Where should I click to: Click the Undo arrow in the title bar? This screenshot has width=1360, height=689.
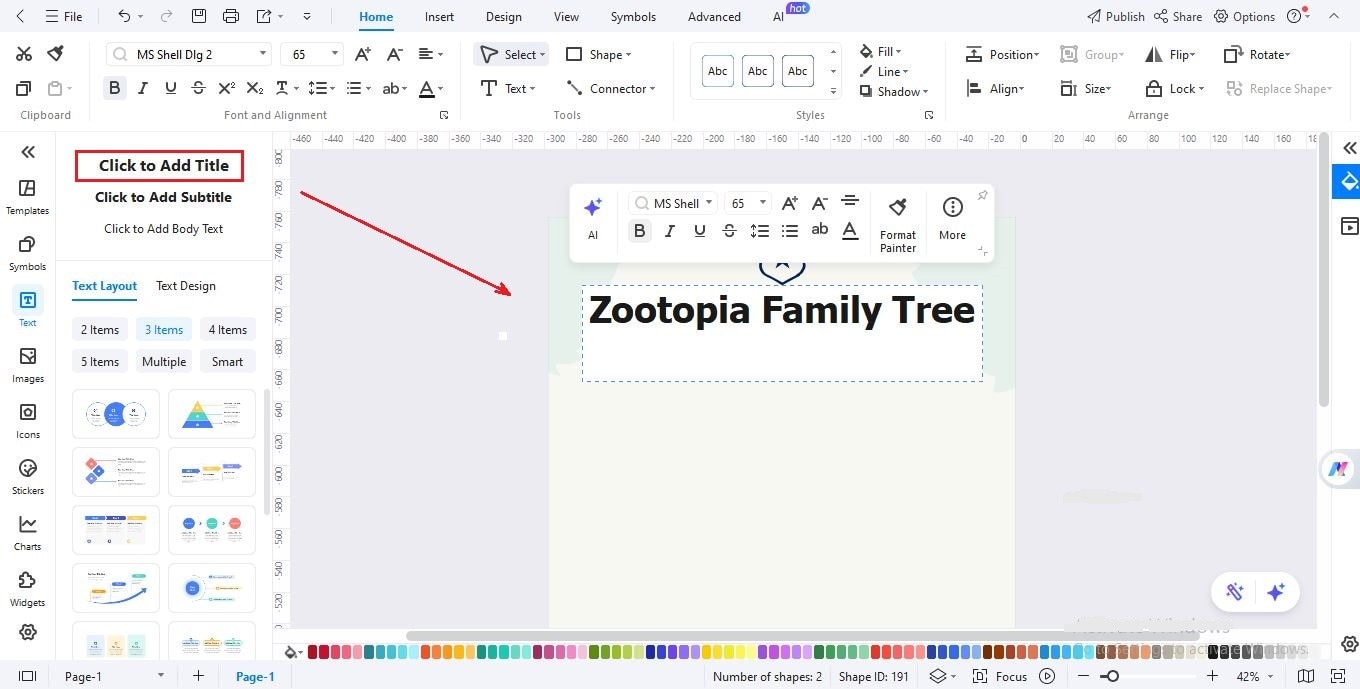coord(124,16)
